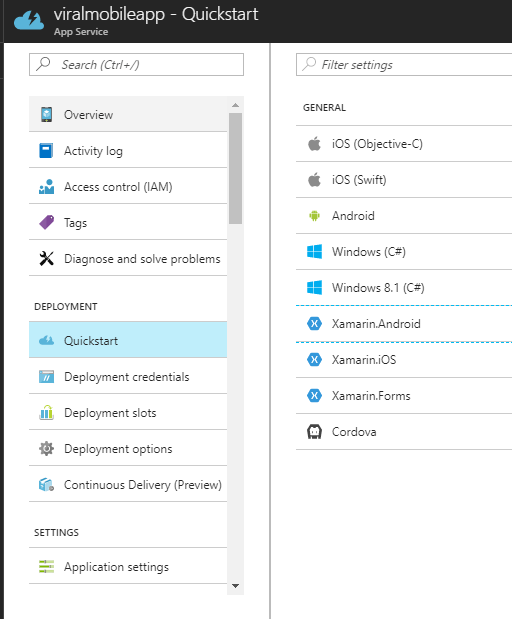Image resolution: width=512 pixels, height=619 pixels.
Task: Open Activity log
Action: [128, 151]
